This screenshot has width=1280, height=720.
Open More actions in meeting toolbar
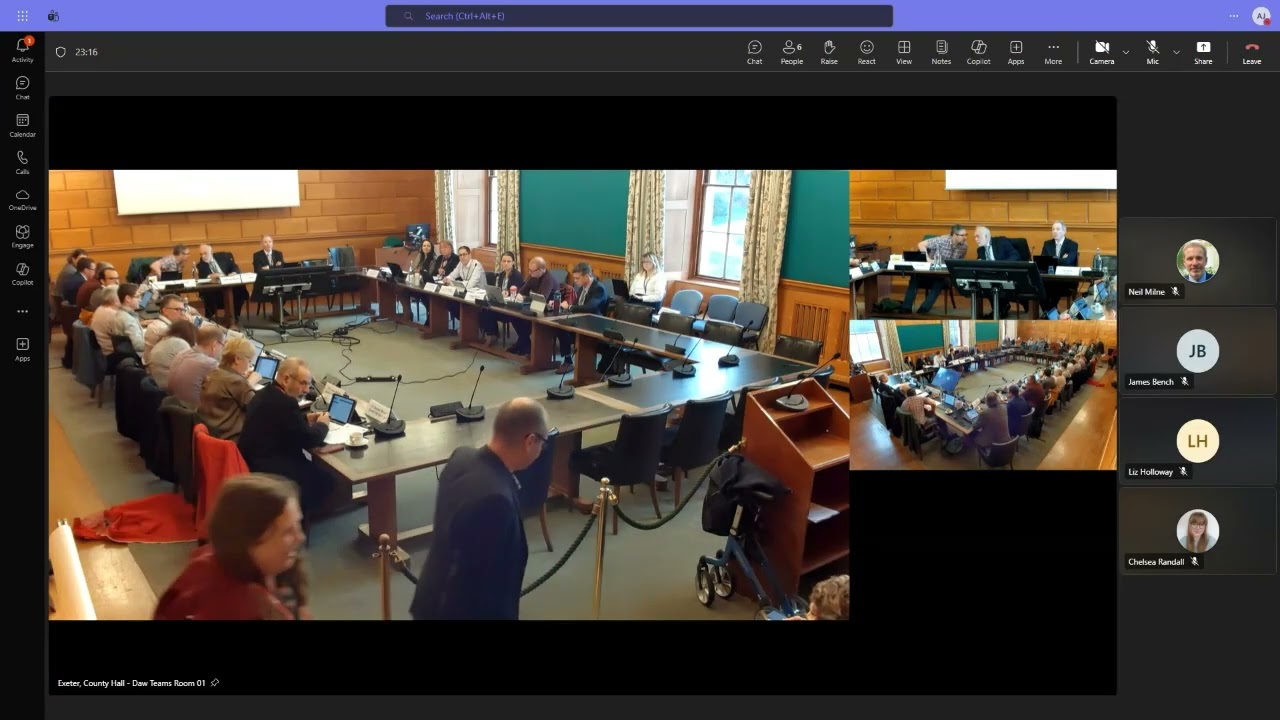(x=1053, y=52)
